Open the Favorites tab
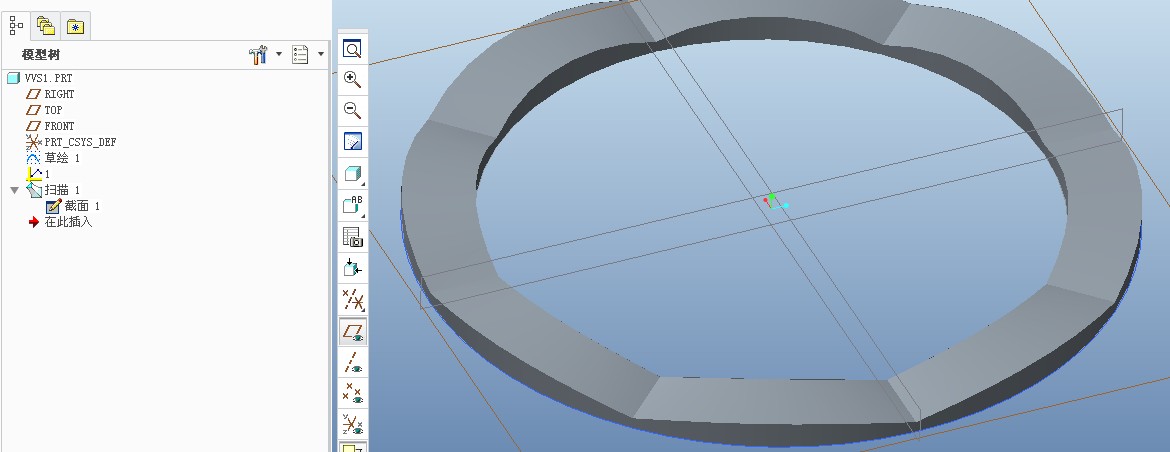The image size is (1170, 452). click(x=75, y=27)
